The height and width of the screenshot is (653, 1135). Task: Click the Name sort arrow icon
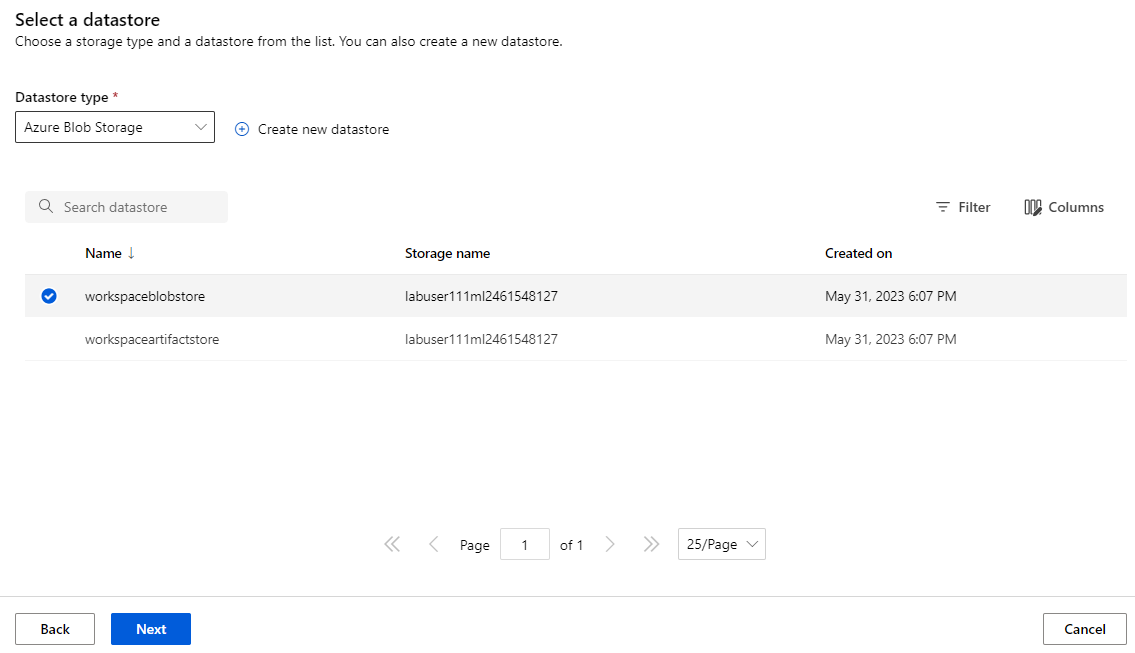pos(131,253)
